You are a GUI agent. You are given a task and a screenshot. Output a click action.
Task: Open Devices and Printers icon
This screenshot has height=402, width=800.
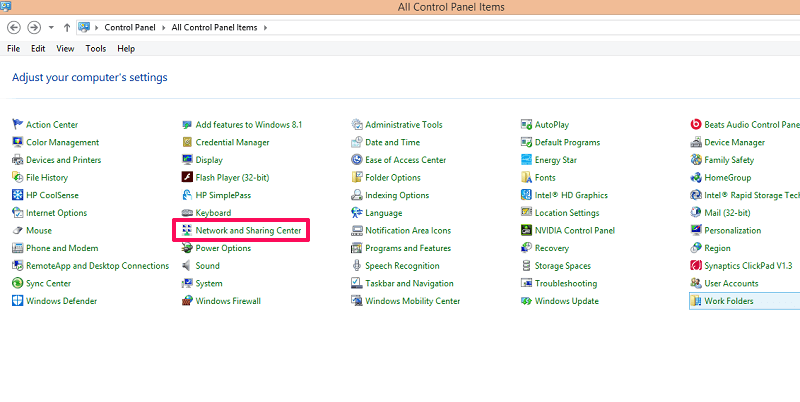[17, 160]
